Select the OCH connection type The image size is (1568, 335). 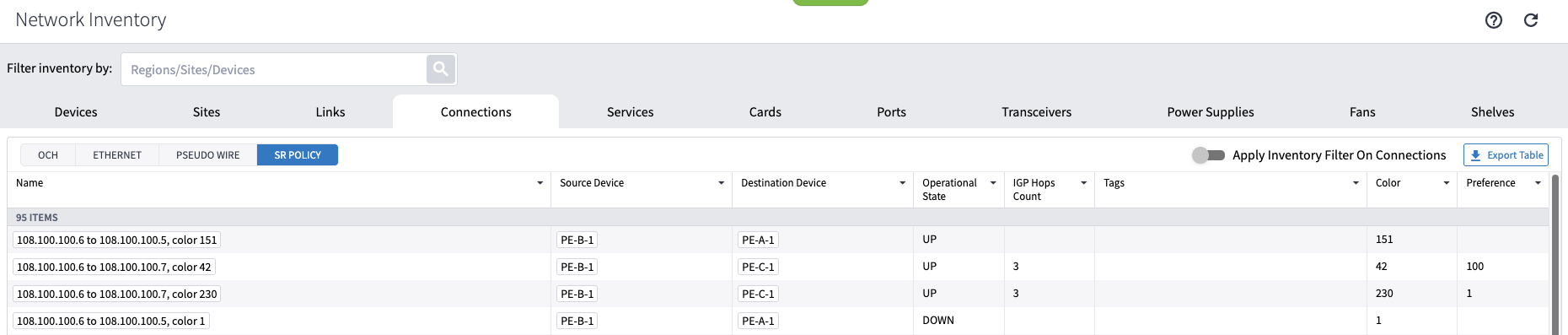[x=48, y=155]
